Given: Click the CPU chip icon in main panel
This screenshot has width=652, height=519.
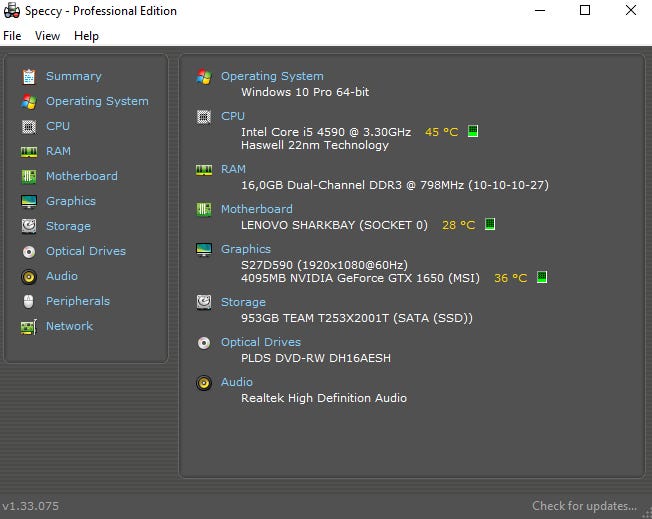Looking at the screenshot, I should click(x=204, y=116).
